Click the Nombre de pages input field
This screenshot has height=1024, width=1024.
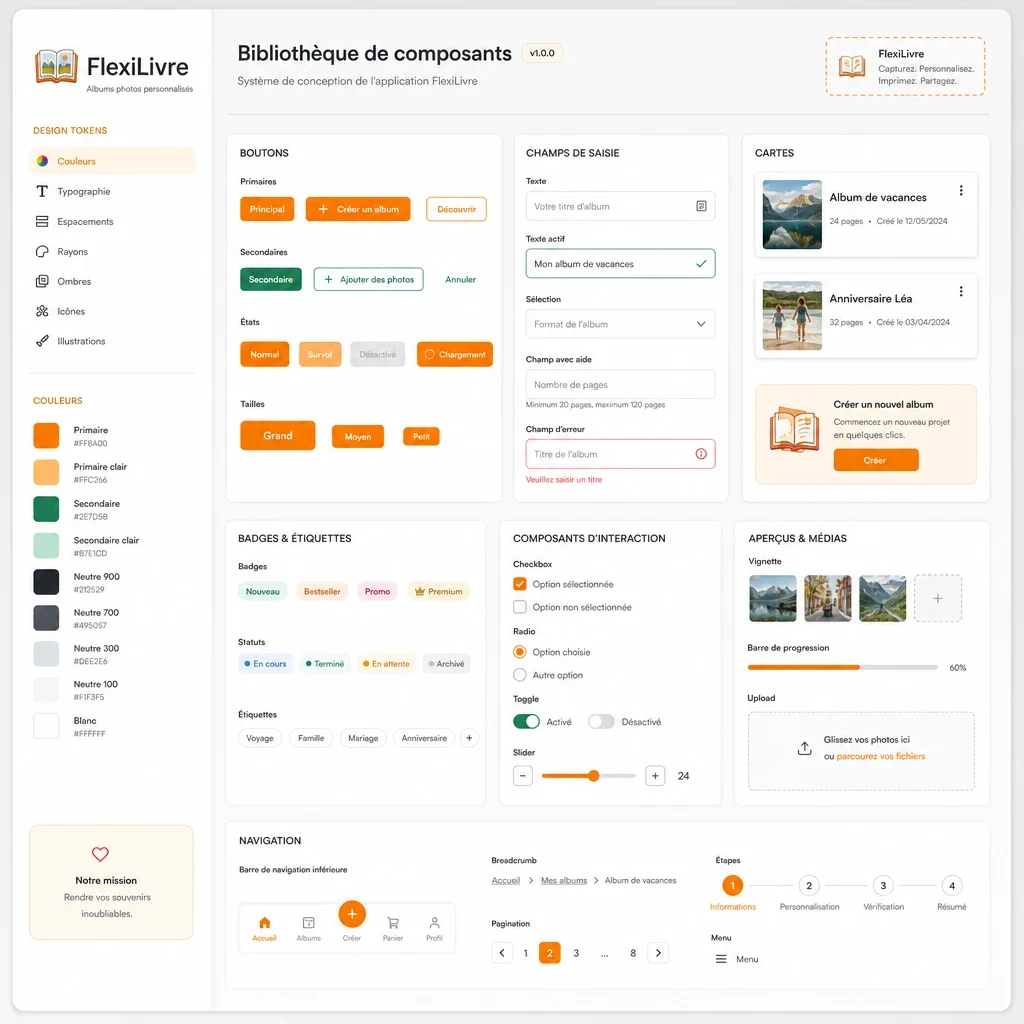click(x=620, y=385)
